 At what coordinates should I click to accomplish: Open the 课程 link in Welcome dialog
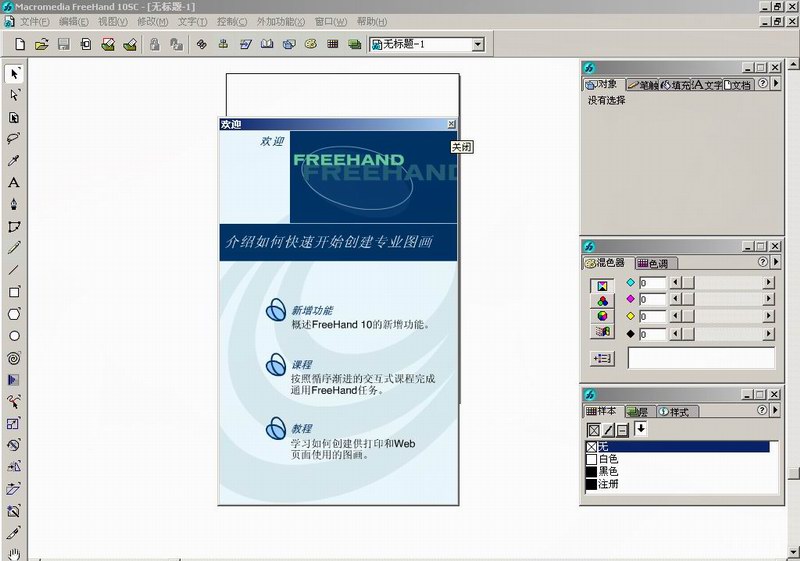click(x=302, y=365)
